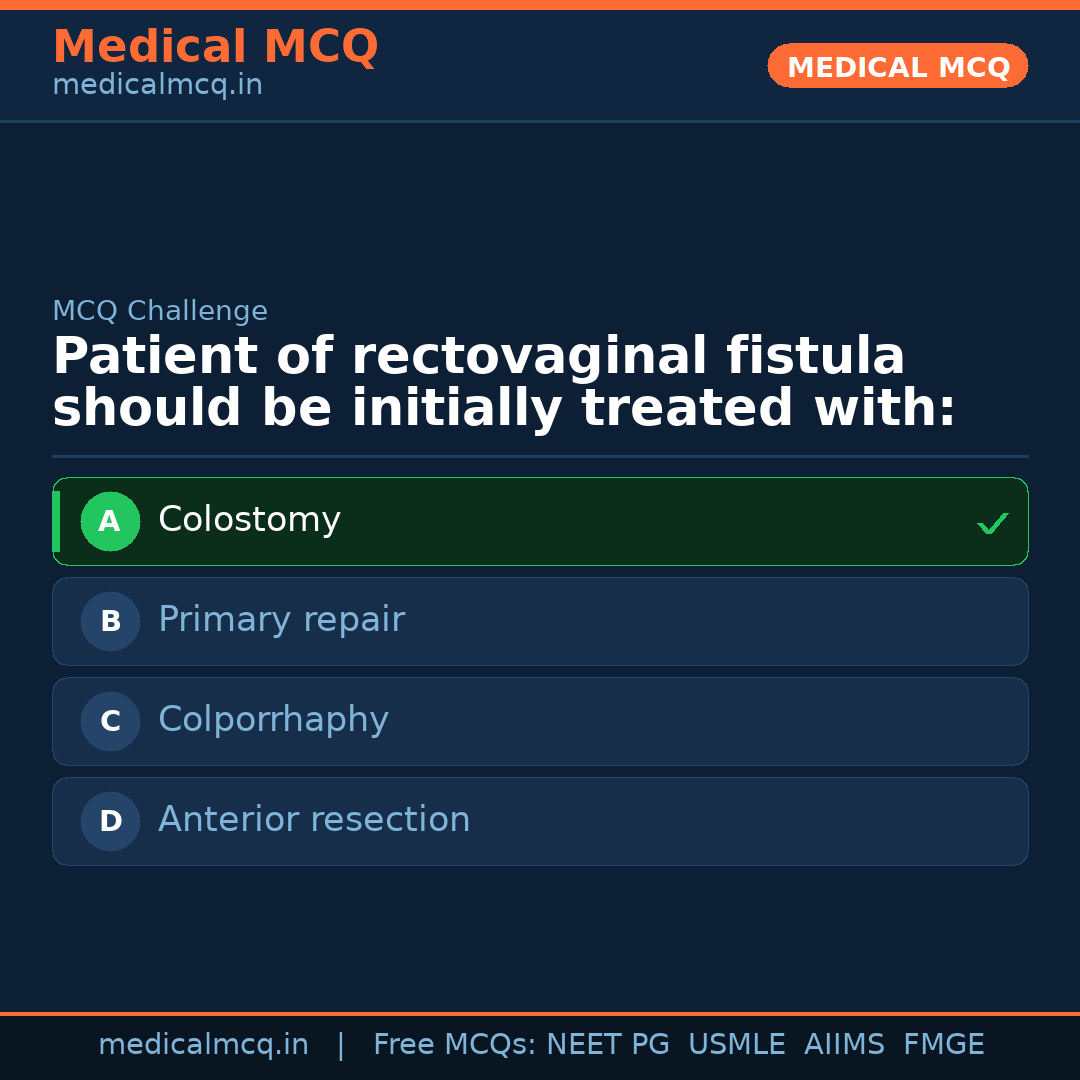Click the Free MCQs footer label
The width and height of the screenshot is (1080, 1080).
click(454, 1045)
